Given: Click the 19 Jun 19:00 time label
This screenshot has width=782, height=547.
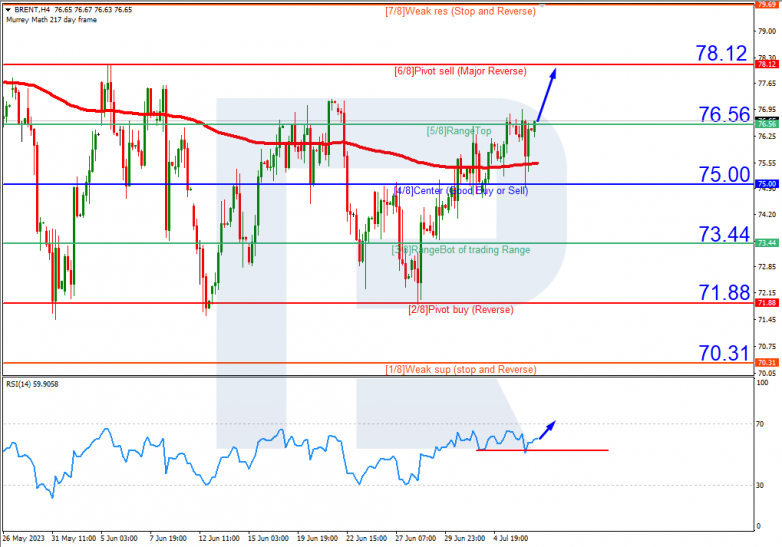Looking at the screenshot, I should pyautogui.click(x=318, y=539).
